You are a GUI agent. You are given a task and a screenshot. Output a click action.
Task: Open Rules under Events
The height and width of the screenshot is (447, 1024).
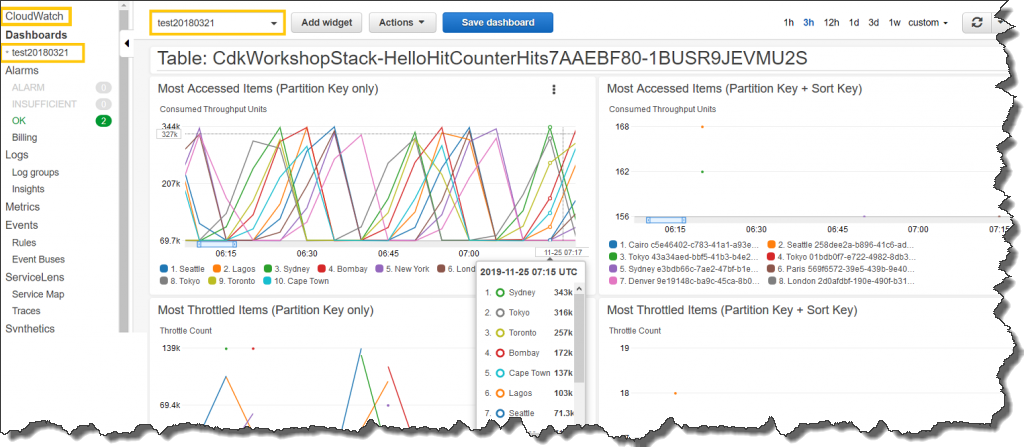pos(24,242)
